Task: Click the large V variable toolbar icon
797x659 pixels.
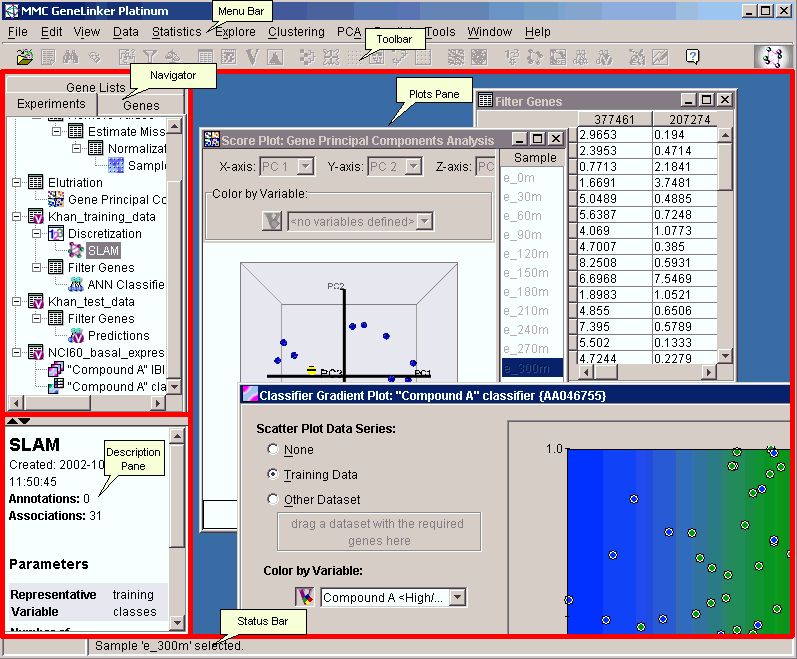Action: click(x=252, y=57)
